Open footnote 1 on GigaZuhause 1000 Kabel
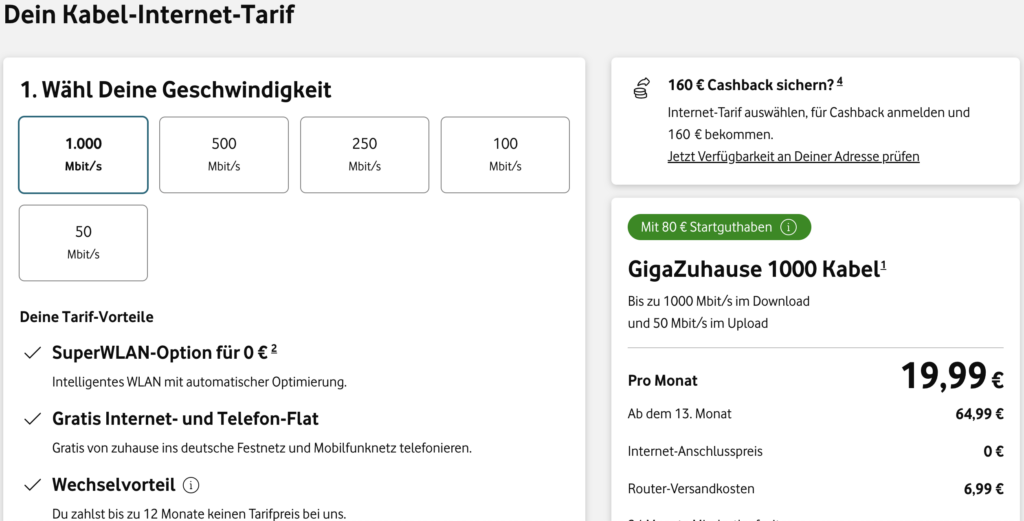 tap(883, 264)
